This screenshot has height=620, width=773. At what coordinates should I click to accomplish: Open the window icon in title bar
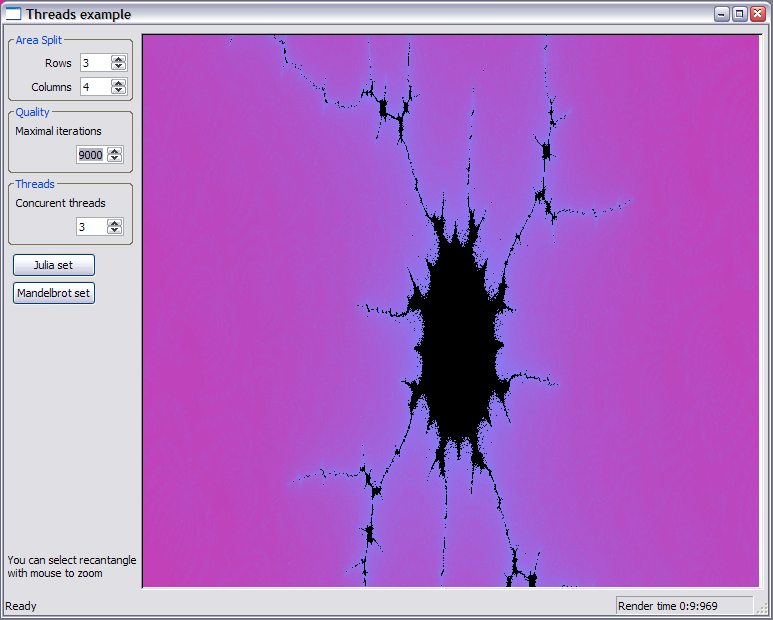point(13,14)
